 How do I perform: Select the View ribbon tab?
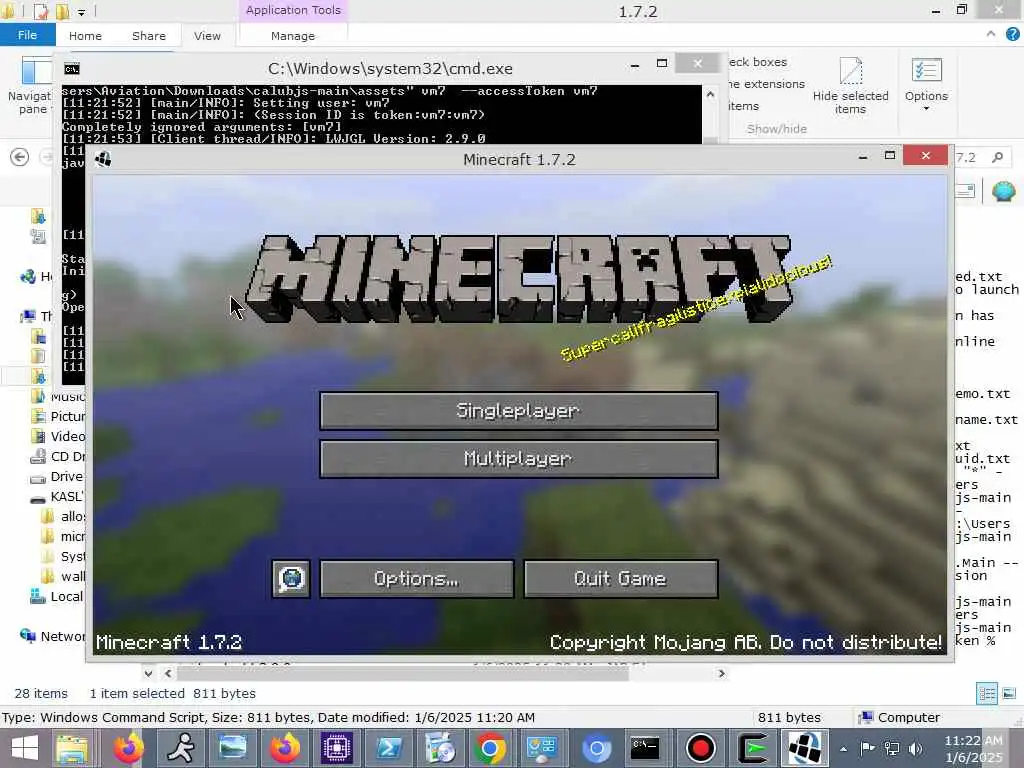[x=207, y=36]
